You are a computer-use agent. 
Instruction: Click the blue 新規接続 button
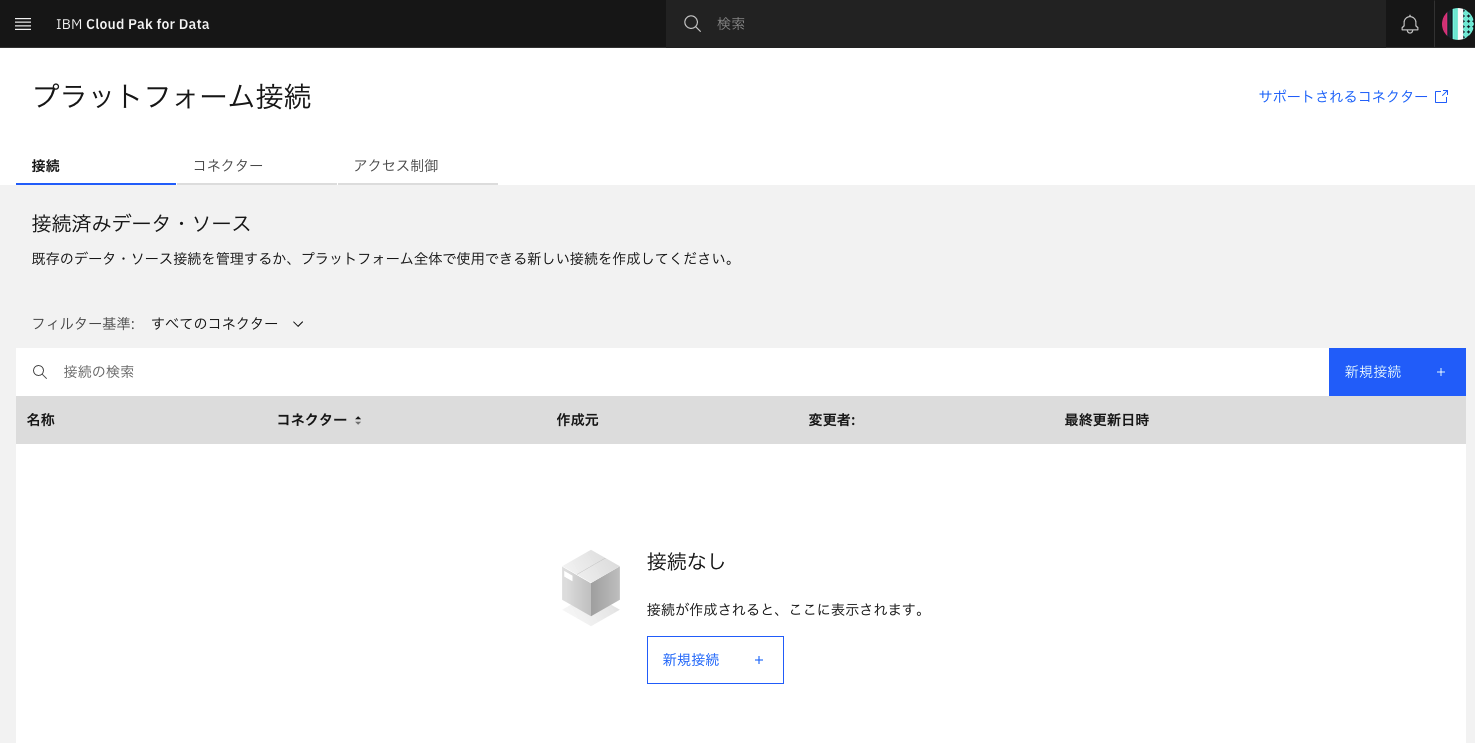coord(1397,371)
